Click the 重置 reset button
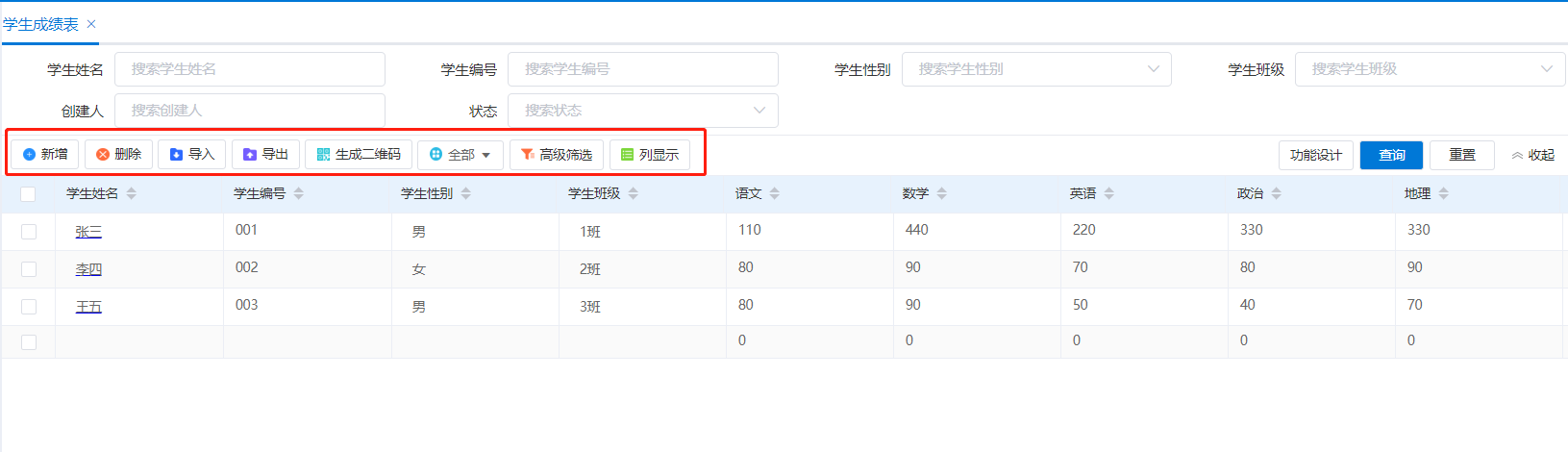 pyautogui.click(x=1462, y=155)
